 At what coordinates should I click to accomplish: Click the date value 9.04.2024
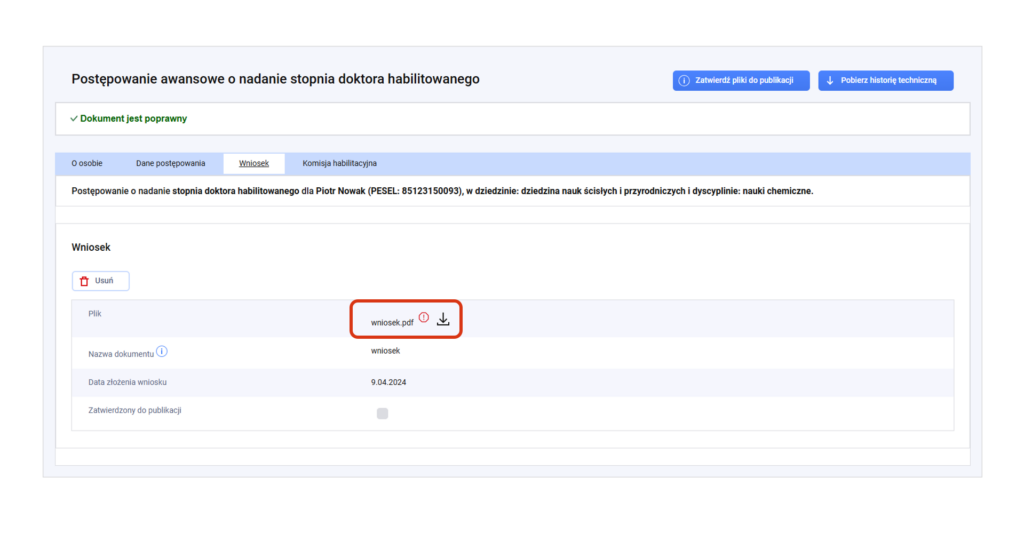(389, 382)
